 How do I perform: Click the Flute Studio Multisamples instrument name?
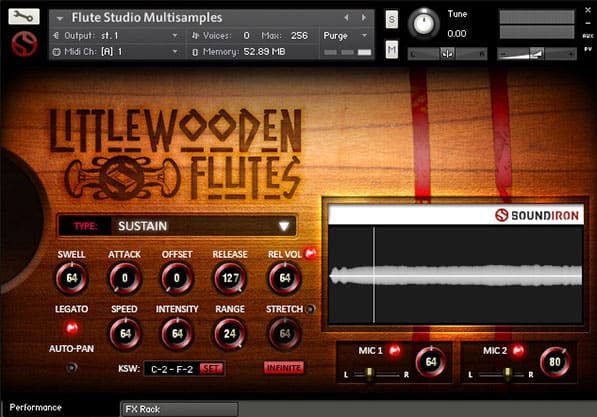point(147,18)
